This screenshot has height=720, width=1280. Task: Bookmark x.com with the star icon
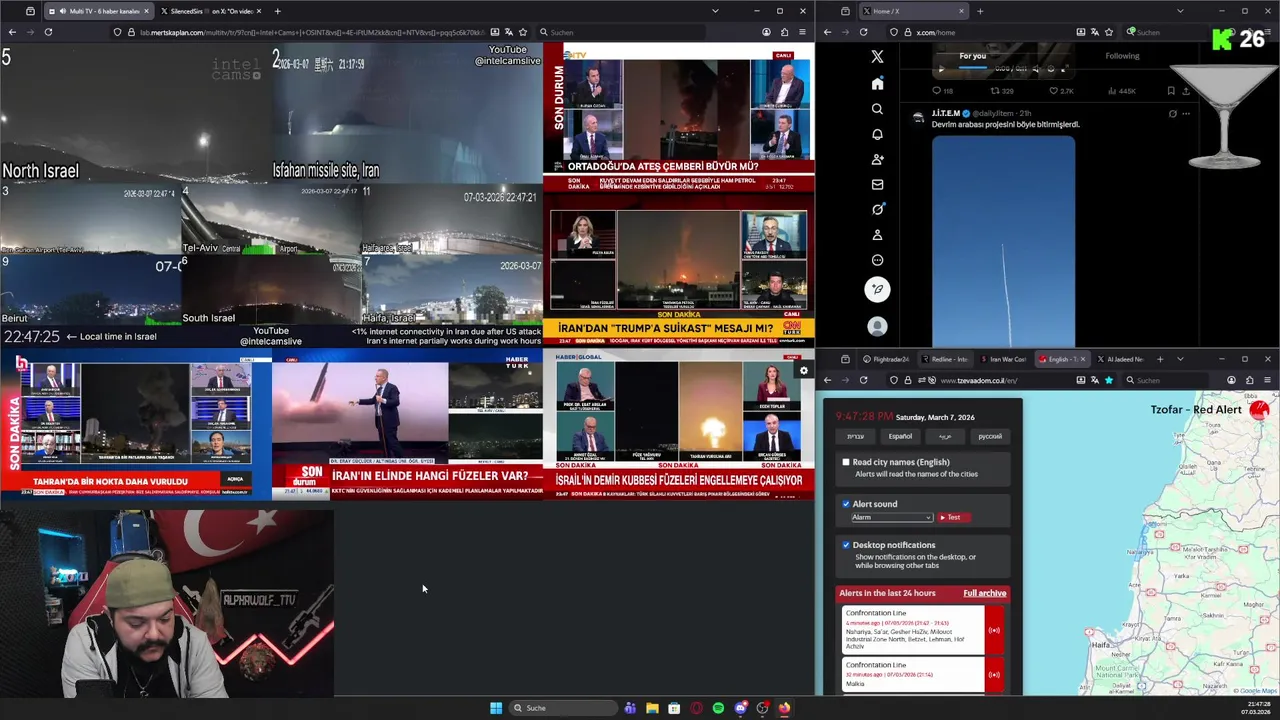pyautogui.click(x=1108, y=32)
